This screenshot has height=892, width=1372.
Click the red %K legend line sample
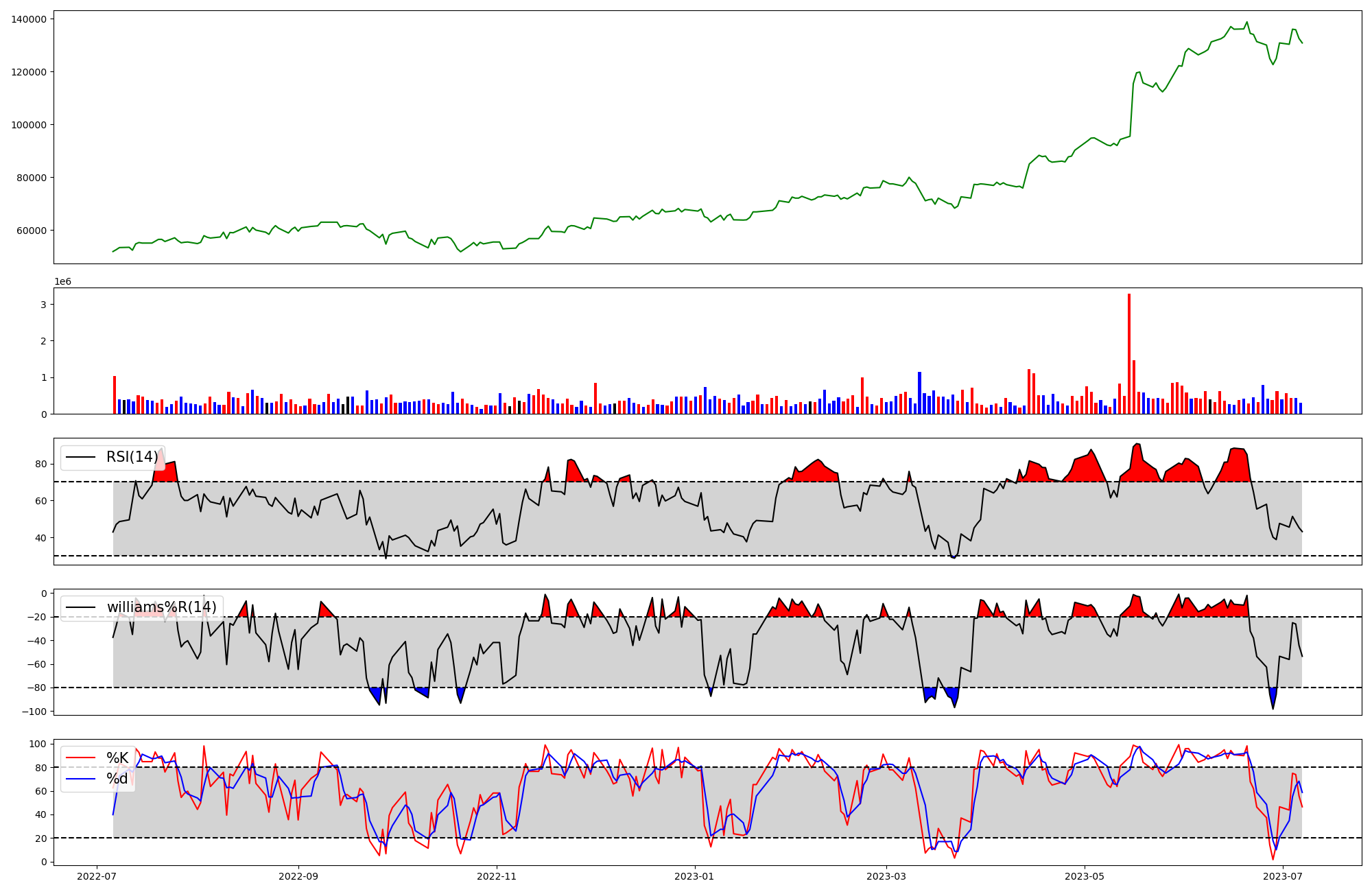80,758
